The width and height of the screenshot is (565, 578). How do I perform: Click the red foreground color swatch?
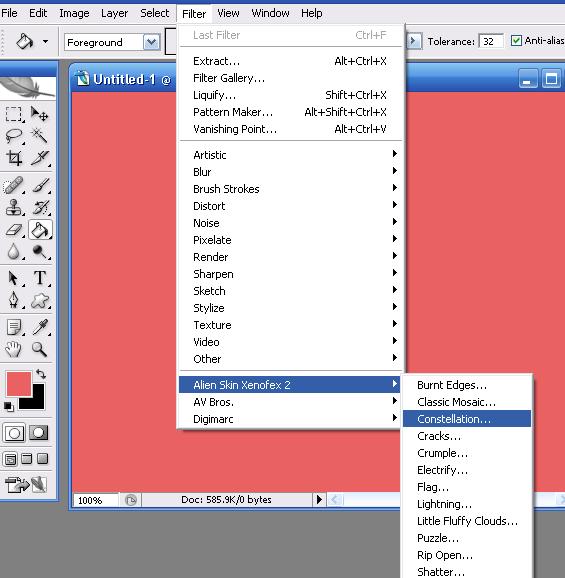point(19,384)
